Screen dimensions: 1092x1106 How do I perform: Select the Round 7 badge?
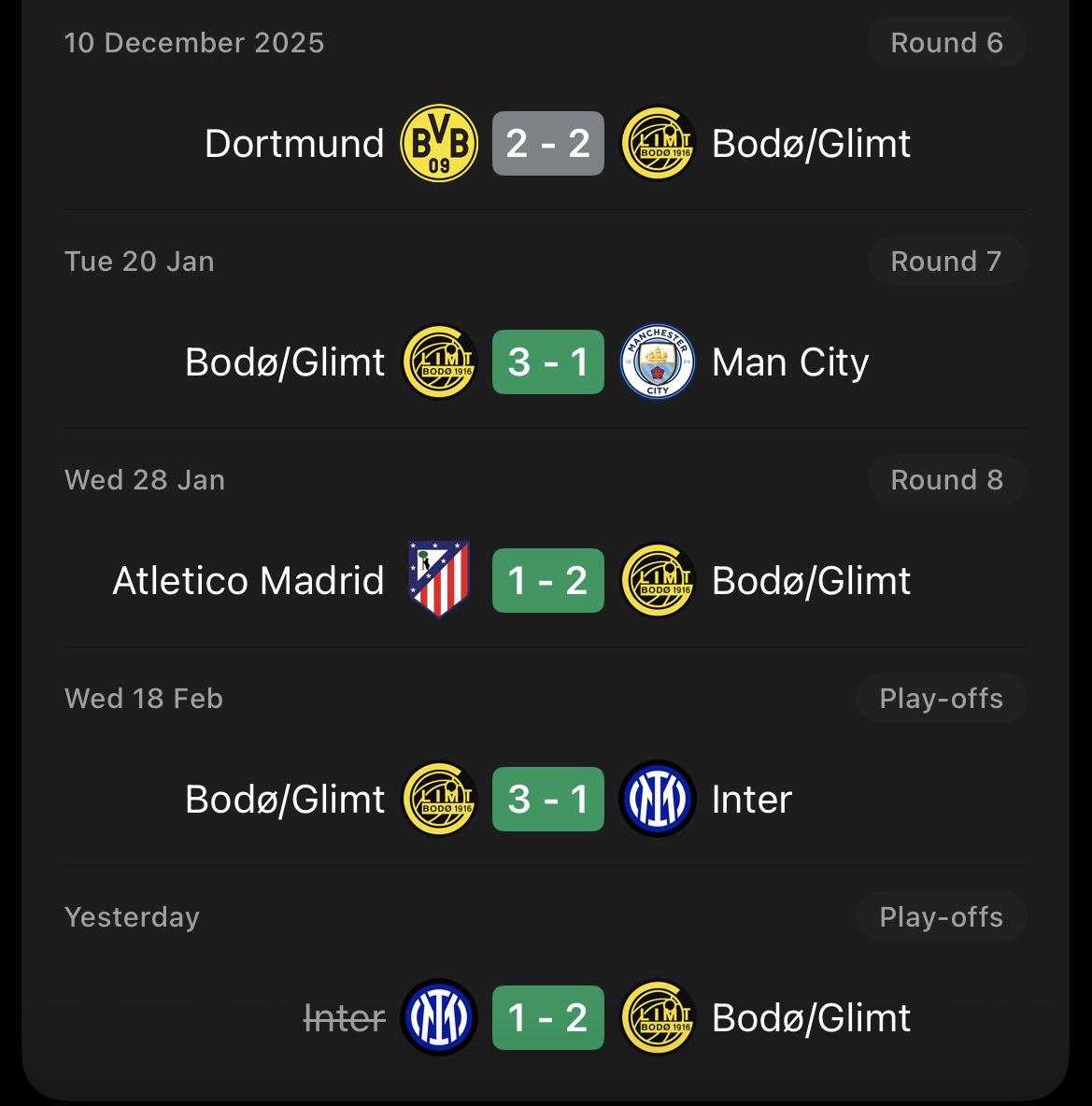946,262
